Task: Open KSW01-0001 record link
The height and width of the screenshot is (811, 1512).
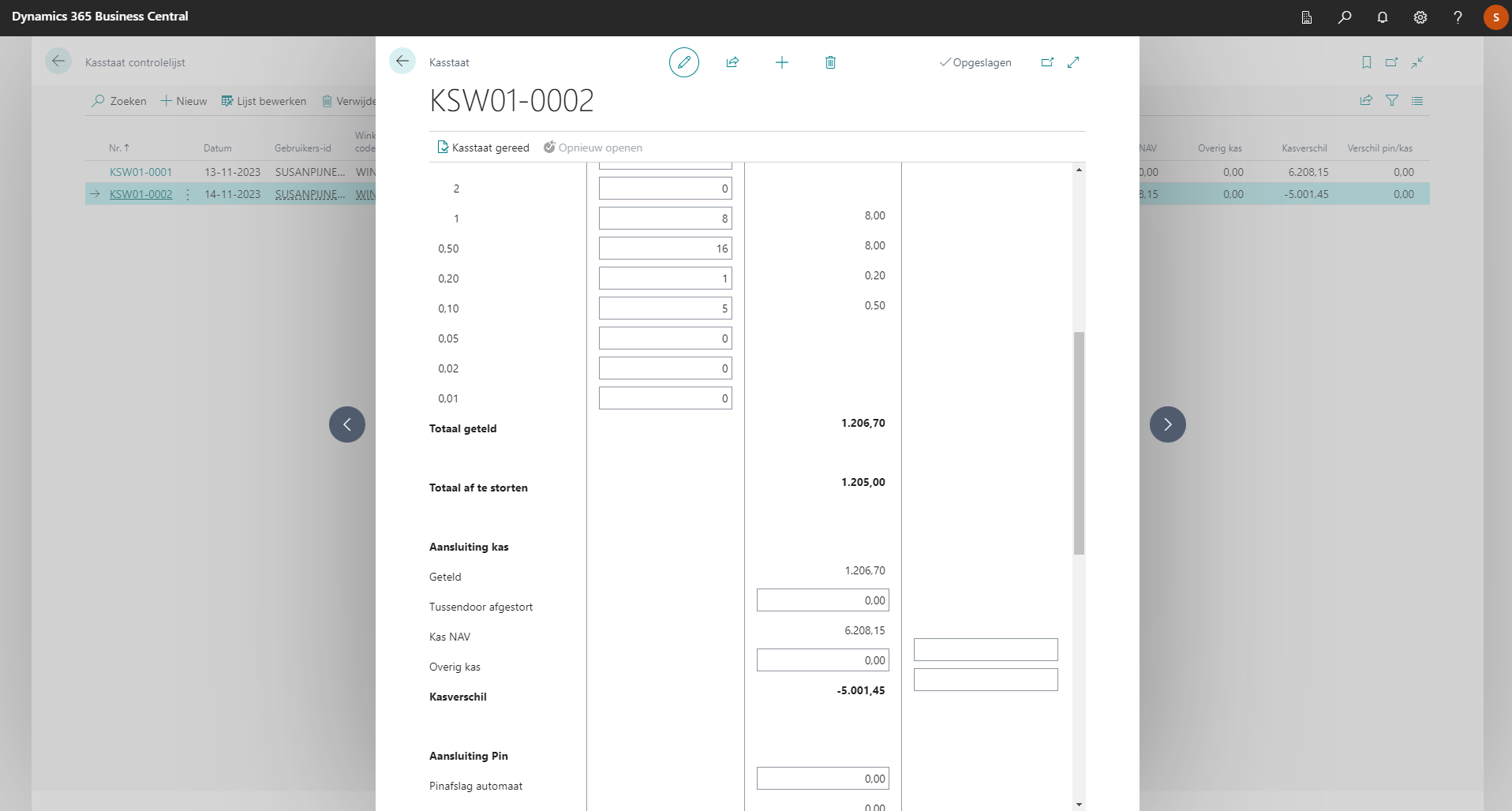Action: 140,172
